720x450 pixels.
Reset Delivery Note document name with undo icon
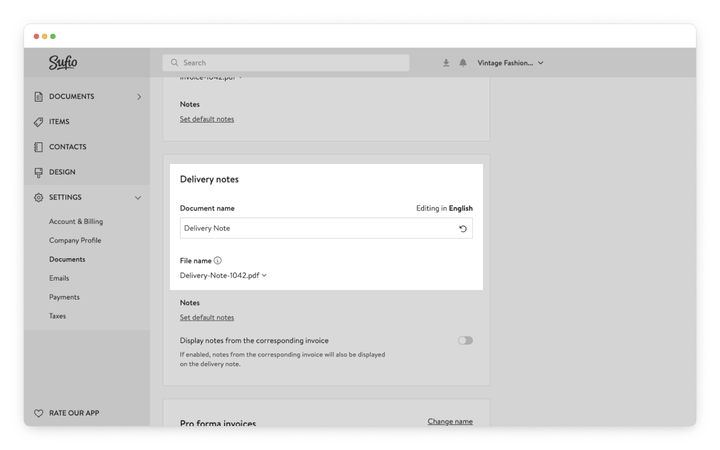463,228
